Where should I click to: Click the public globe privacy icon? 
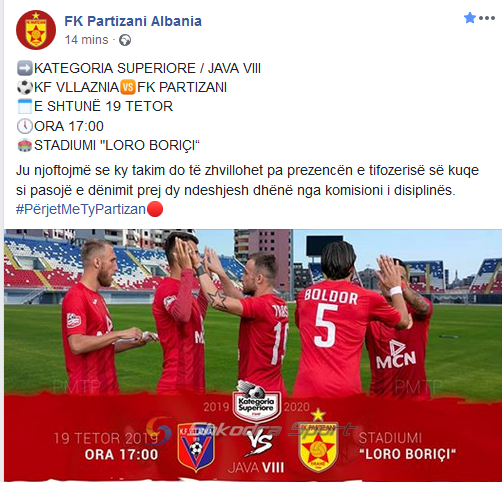pos(125,40)
